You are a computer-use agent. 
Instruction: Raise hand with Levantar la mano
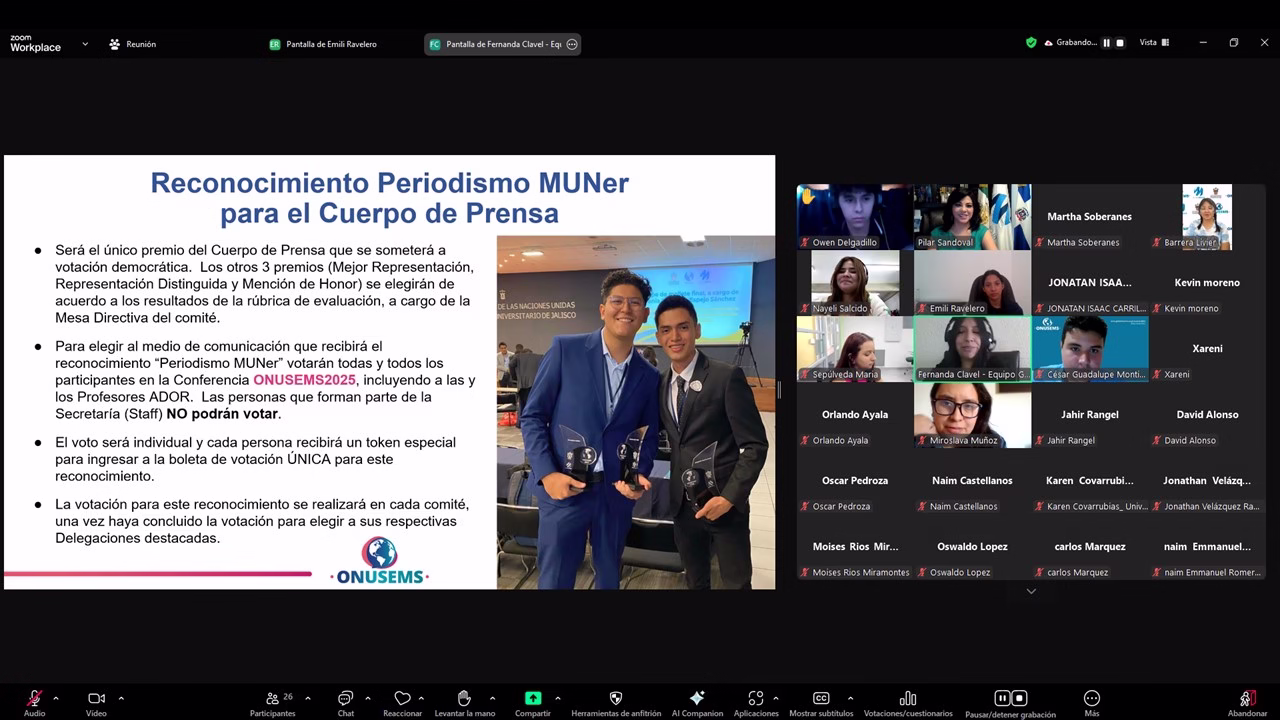pos(464,699)
